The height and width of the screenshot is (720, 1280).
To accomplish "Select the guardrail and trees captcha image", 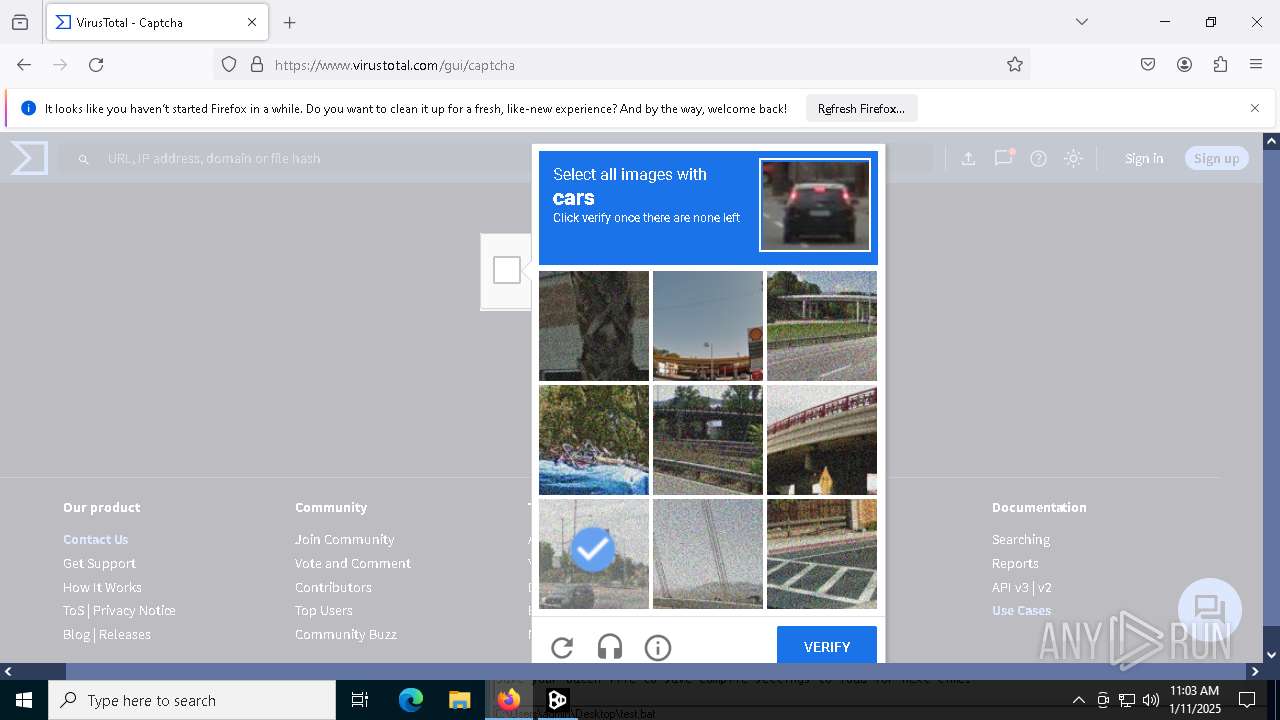I will pos(708,440).
